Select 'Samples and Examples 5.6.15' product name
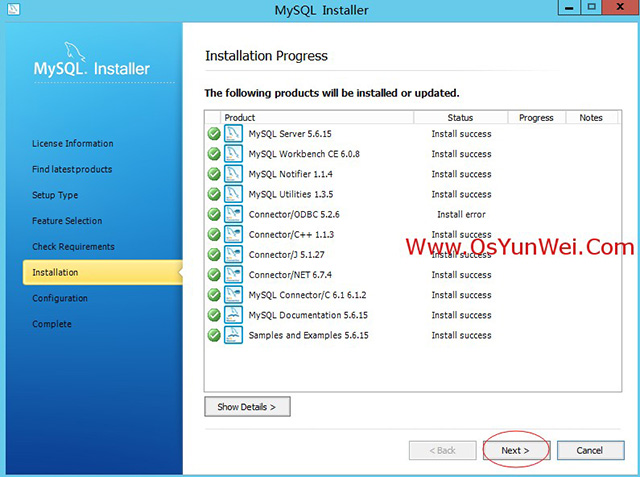Viewport: 640px width, 477px height. pos(309,335)
